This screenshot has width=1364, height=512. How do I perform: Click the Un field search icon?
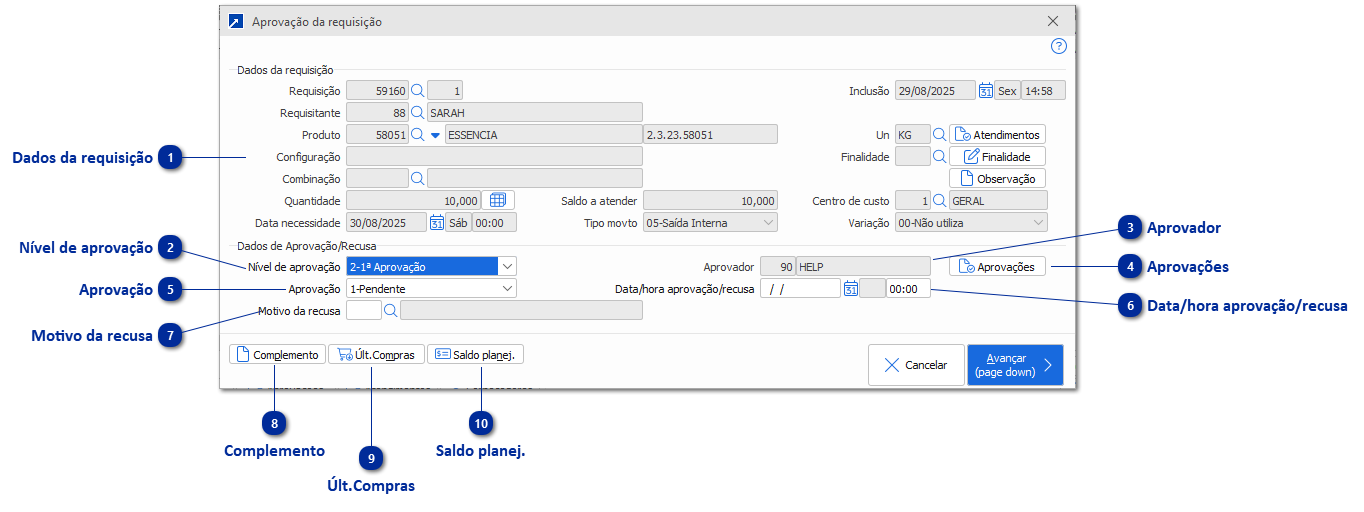(x=939, y=135)
